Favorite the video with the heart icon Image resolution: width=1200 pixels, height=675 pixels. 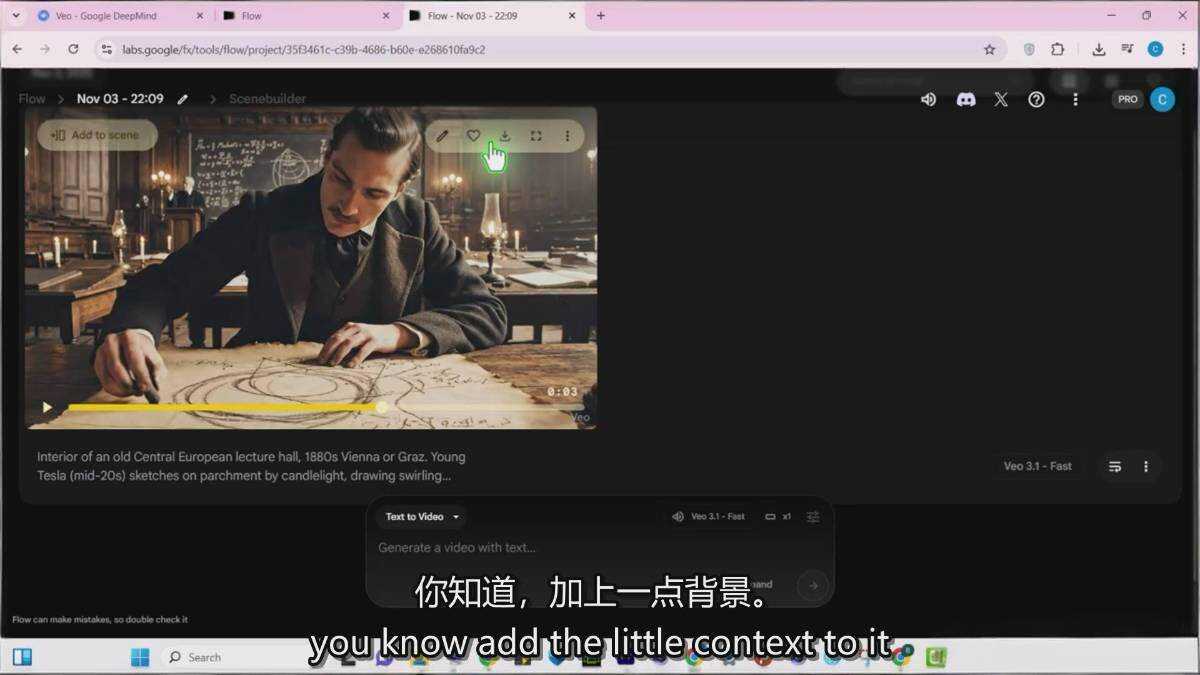[x=474, y=136]
